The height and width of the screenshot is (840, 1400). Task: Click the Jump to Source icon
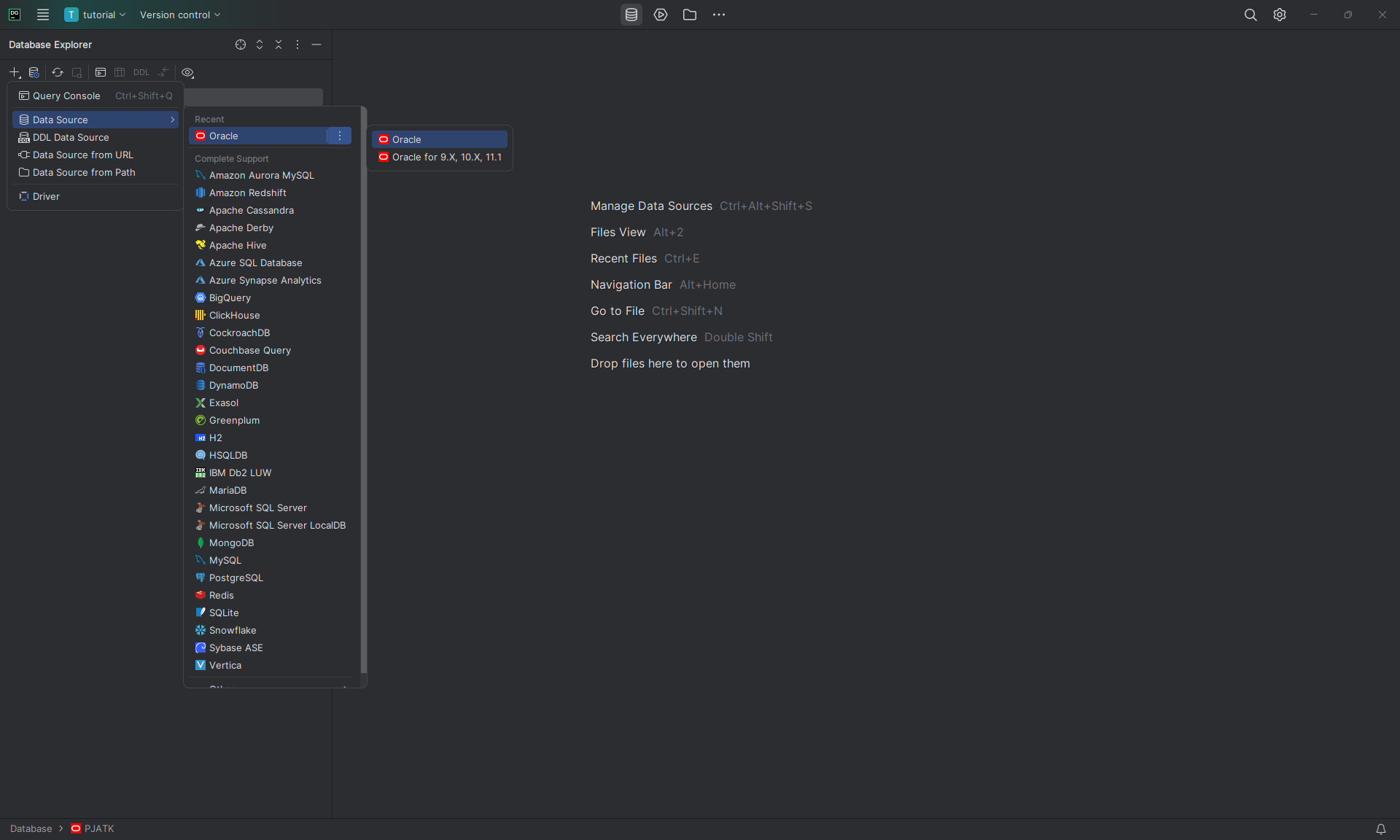(163, 72)
